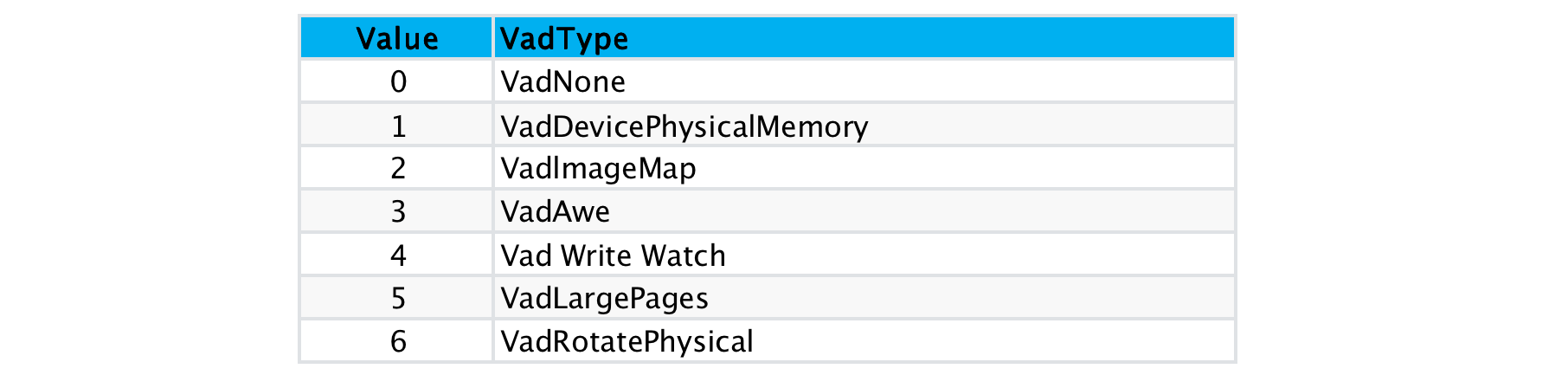This screenshot has height=388, width=1568.
Task: Select the VadNone cell
Action: [562, 82]
